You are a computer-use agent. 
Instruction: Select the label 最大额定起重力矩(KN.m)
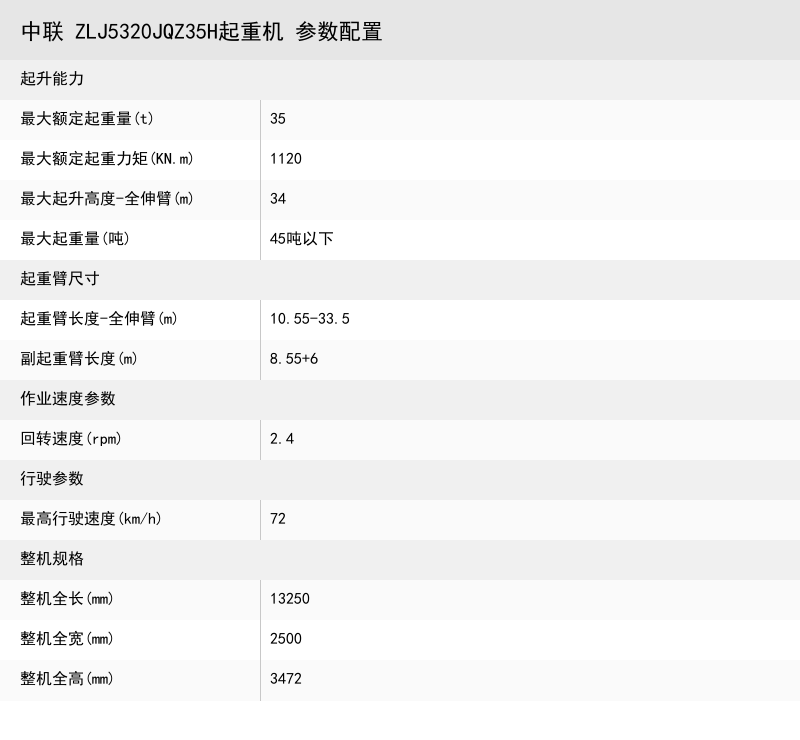(107, 159)
